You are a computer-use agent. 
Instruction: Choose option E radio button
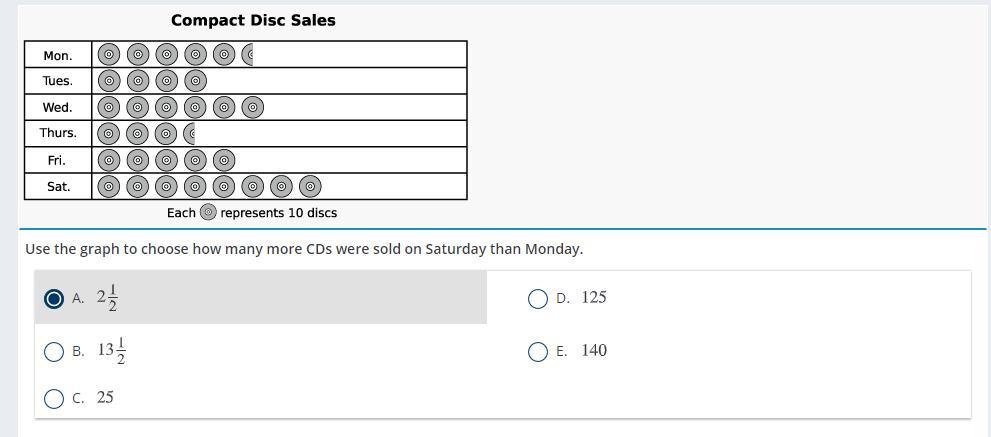[538, 351]
